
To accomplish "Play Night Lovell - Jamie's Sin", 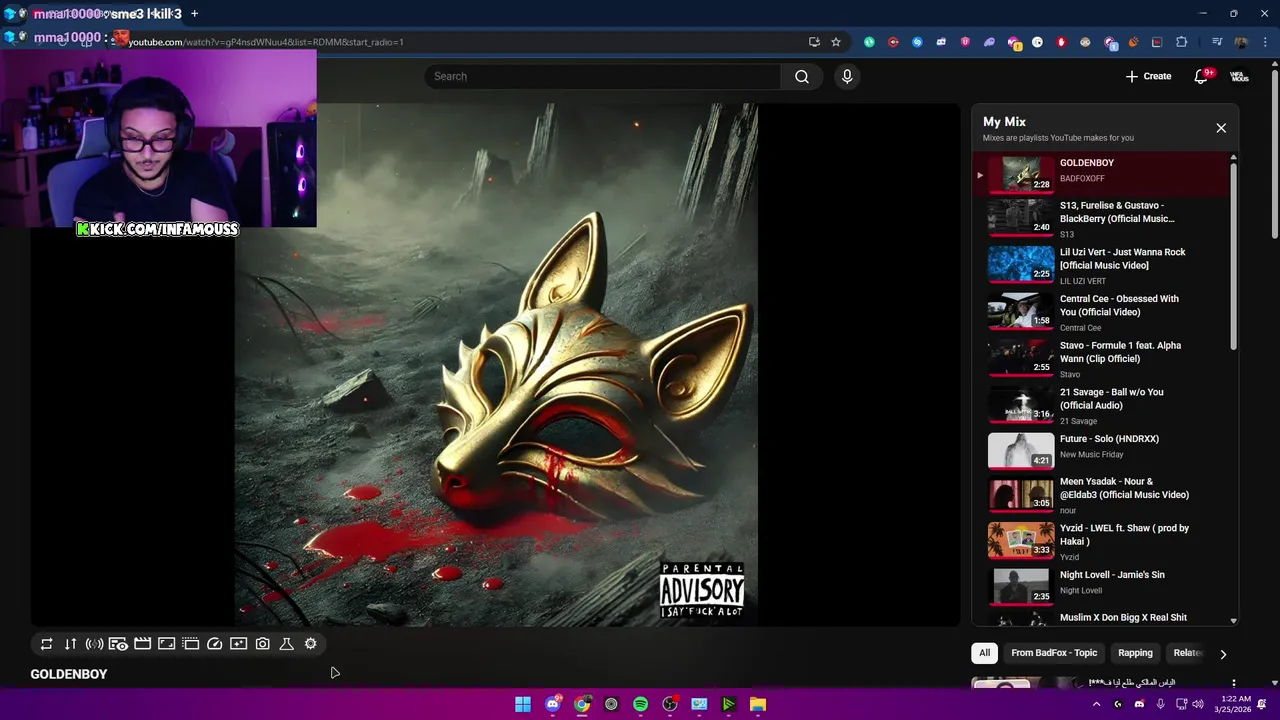I will coord(1101,587).
